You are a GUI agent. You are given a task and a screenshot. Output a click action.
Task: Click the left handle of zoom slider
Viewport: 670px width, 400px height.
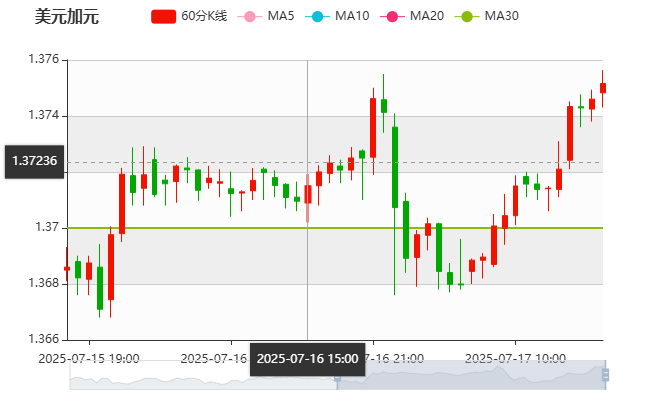pyautogui.click(x=337, y=378)
